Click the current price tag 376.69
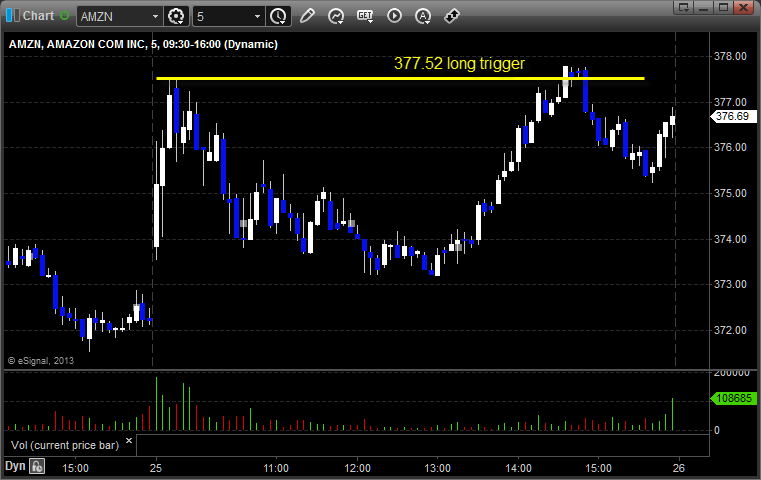Viewport: 761px width, 480px height. [733, 116]
